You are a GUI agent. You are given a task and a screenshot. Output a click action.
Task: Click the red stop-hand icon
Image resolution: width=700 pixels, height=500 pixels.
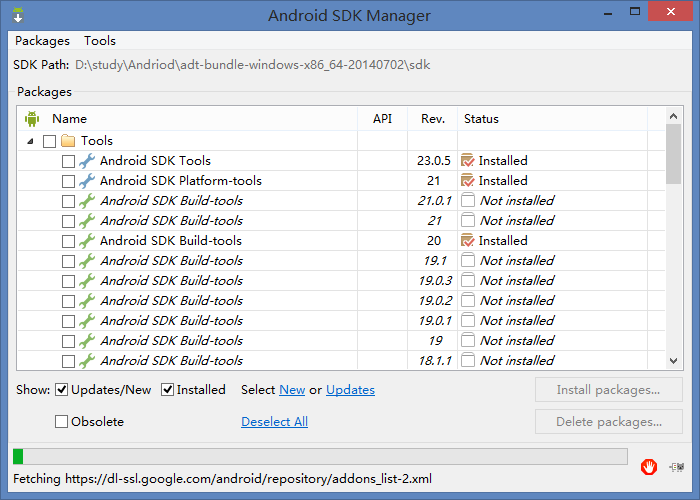[649, 467]
